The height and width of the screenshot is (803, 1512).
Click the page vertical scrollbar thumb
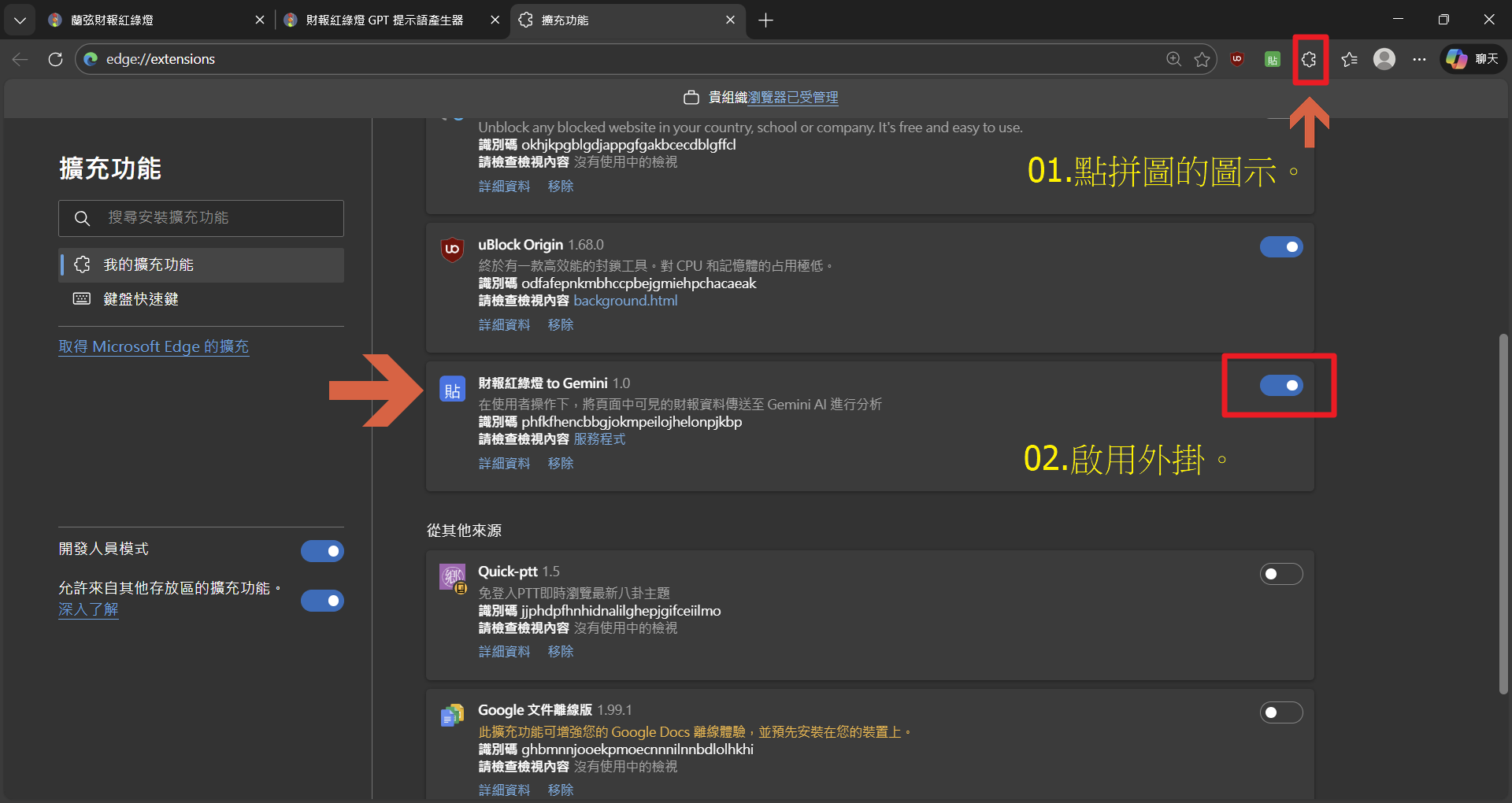click(1503, 514)
